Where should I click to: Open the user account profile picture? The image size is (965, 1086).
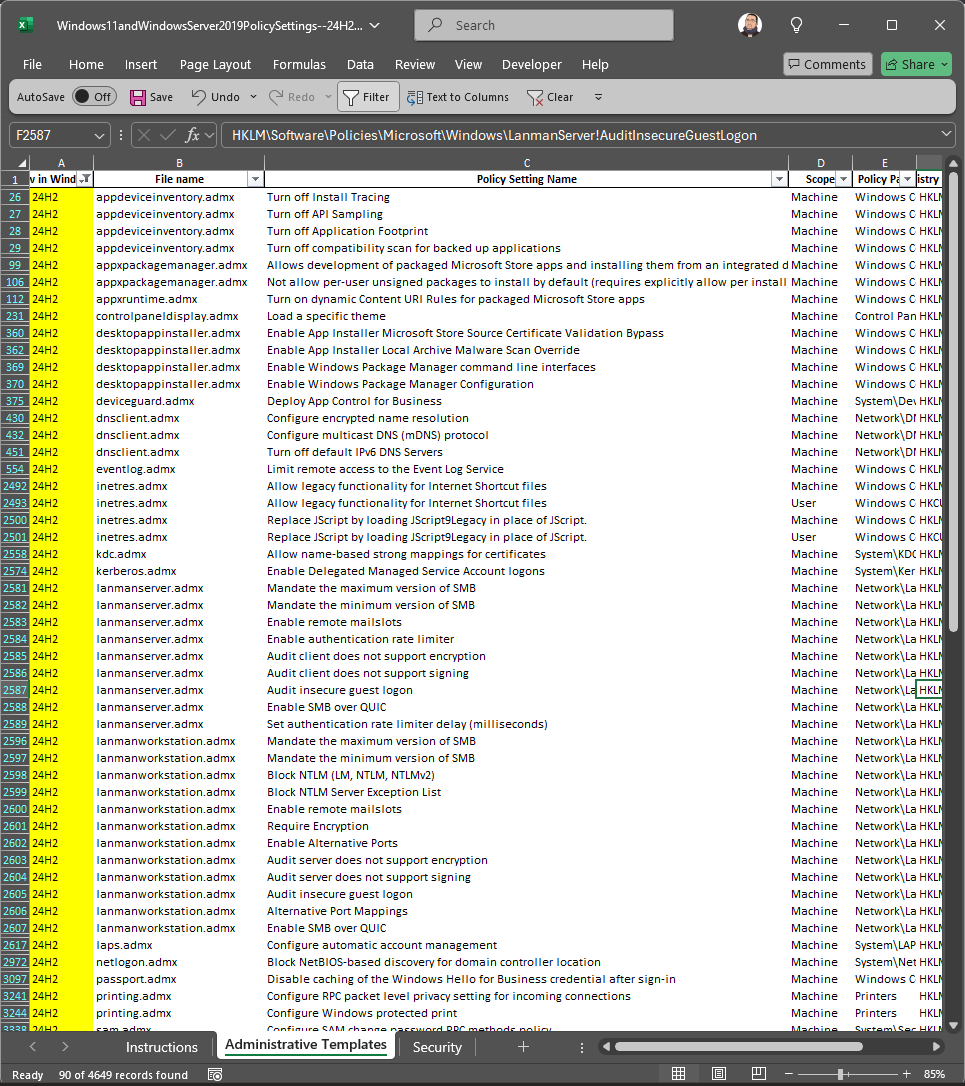[x=750, y=25]
